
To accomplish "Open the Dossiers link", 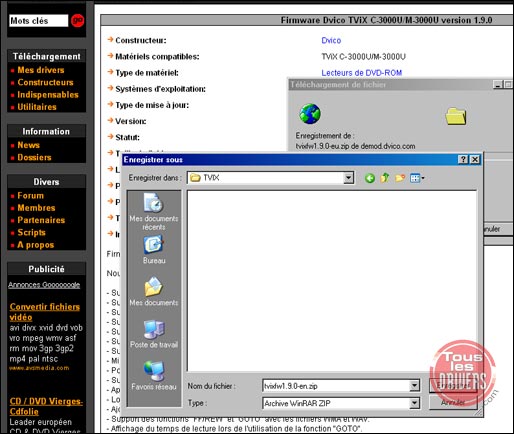I will point(34,157).
